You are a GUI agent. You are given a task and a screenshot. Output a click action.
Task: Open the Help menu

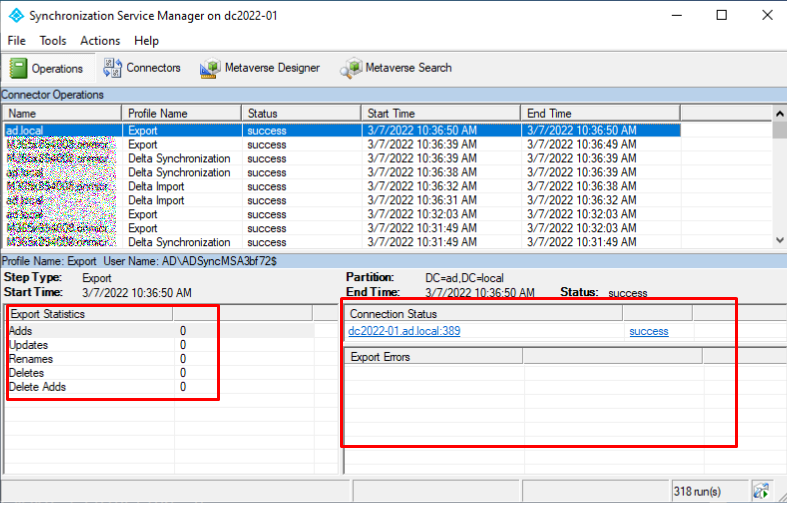coord(146,41)
